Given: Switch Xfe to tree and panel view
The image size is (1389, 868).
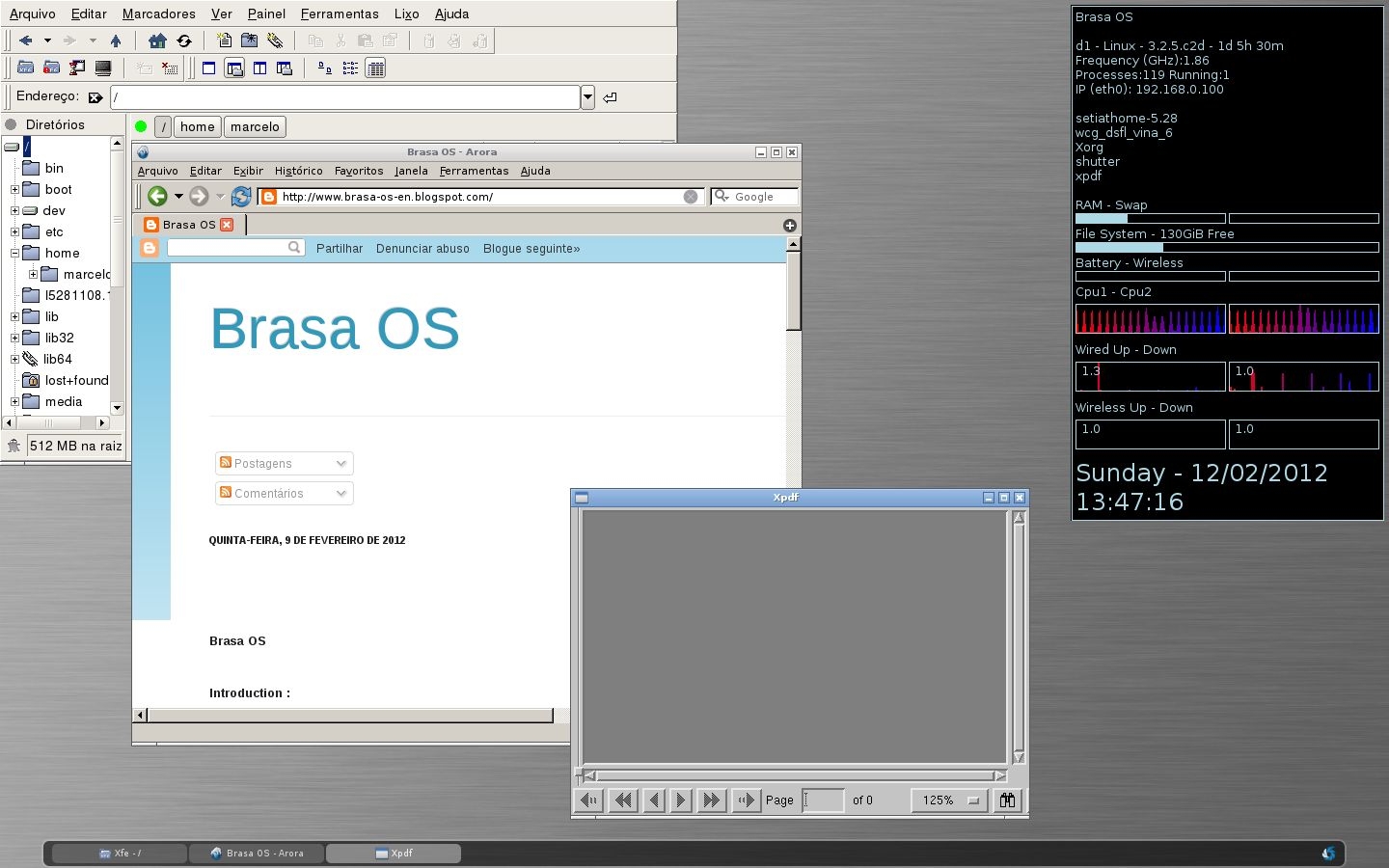Looking at the screenshot, I should tap(234, 68).
